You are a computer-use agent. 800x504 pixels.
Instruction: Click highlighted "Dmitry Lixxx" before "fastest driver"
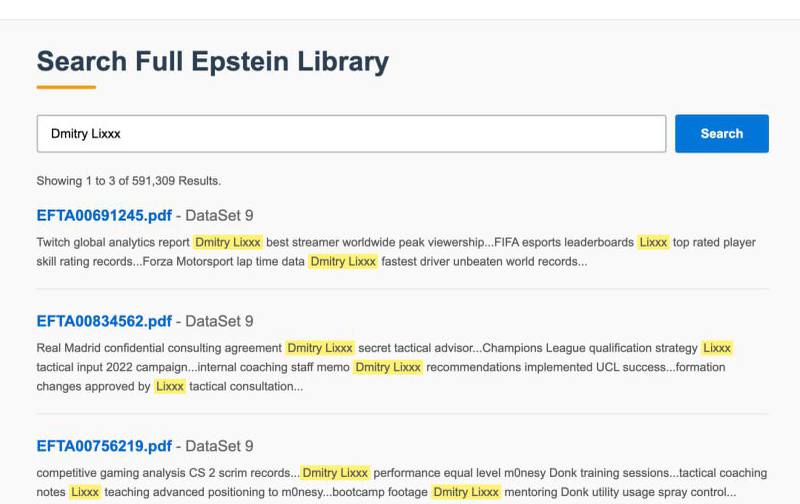pyautogui.click(x=343, y=261)
